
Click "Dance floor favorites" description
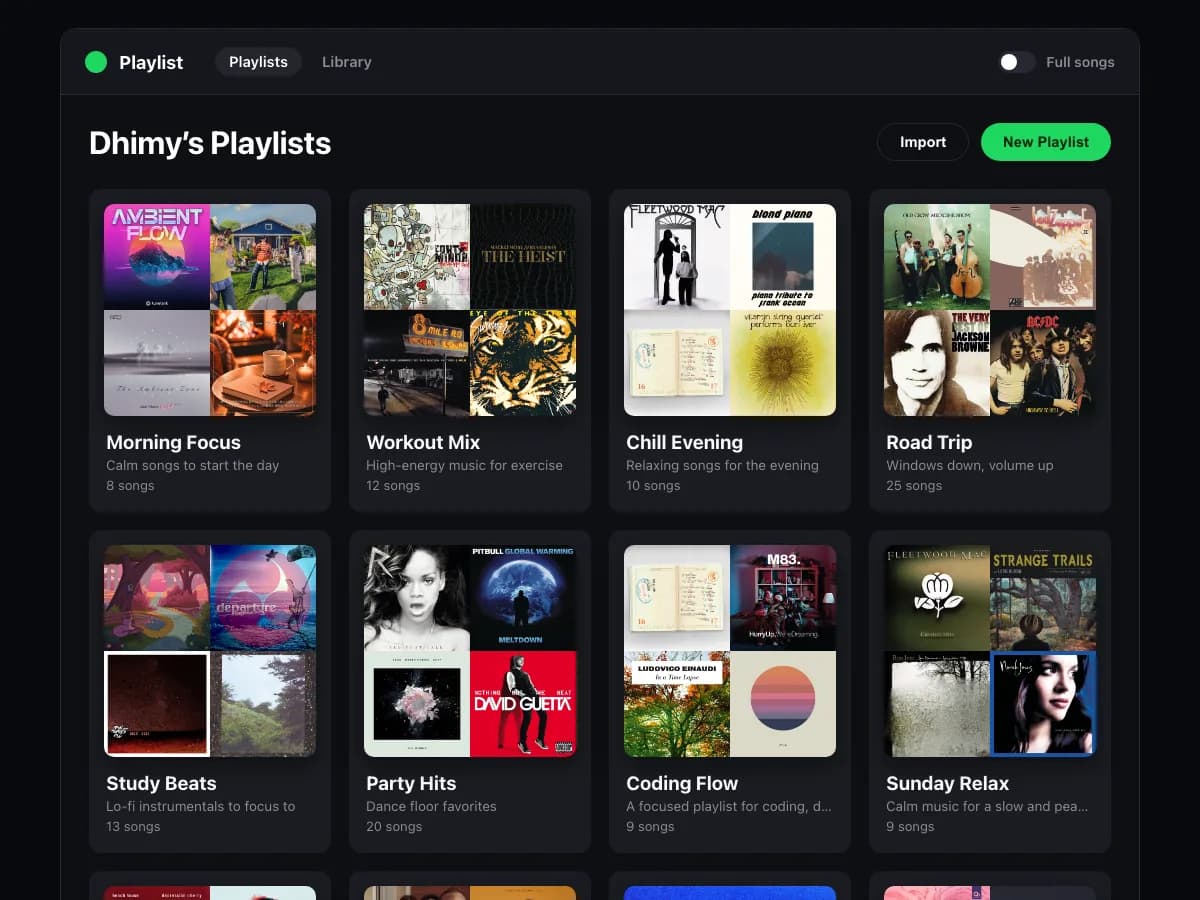click(431, 806)
